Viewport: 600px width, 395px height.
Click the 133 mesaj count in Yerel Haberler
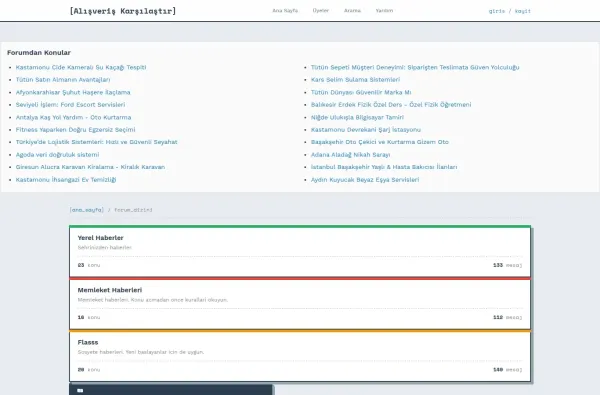(x=507, y=265)
